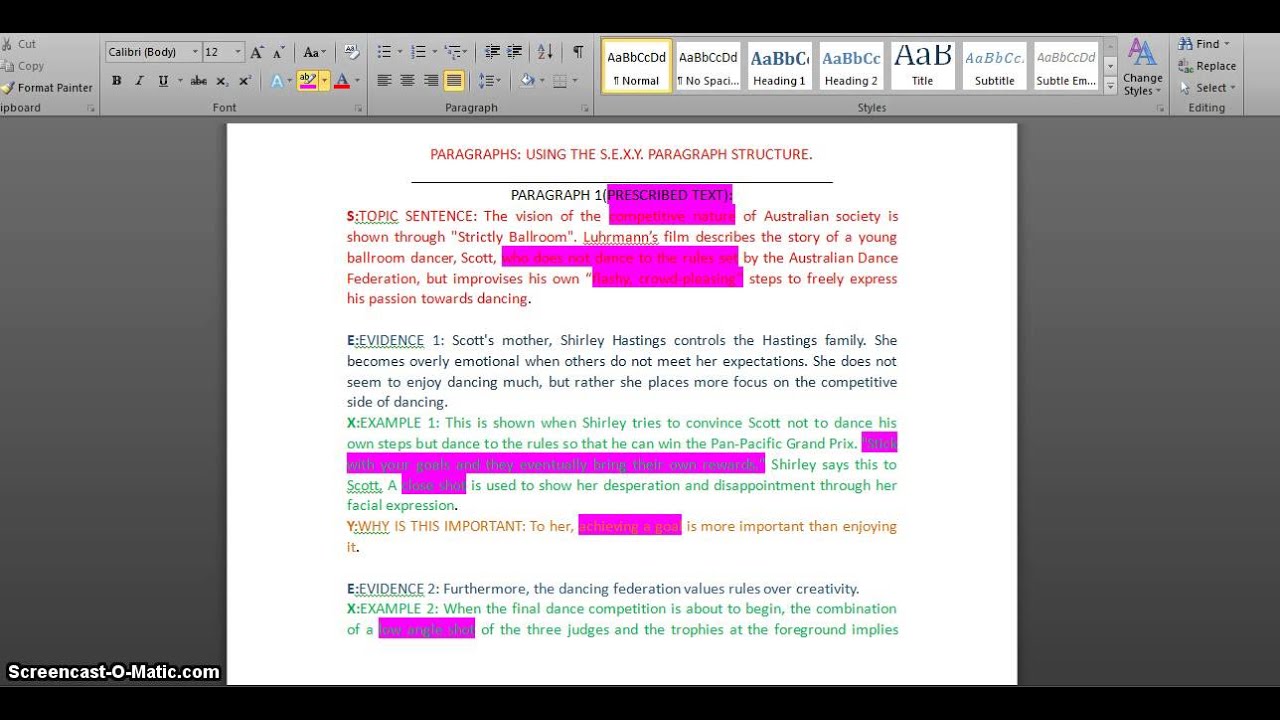Apply the Title style
The width and height of the screenshot is (1280, 720).
pyautogui.click(x=922, y=67)
